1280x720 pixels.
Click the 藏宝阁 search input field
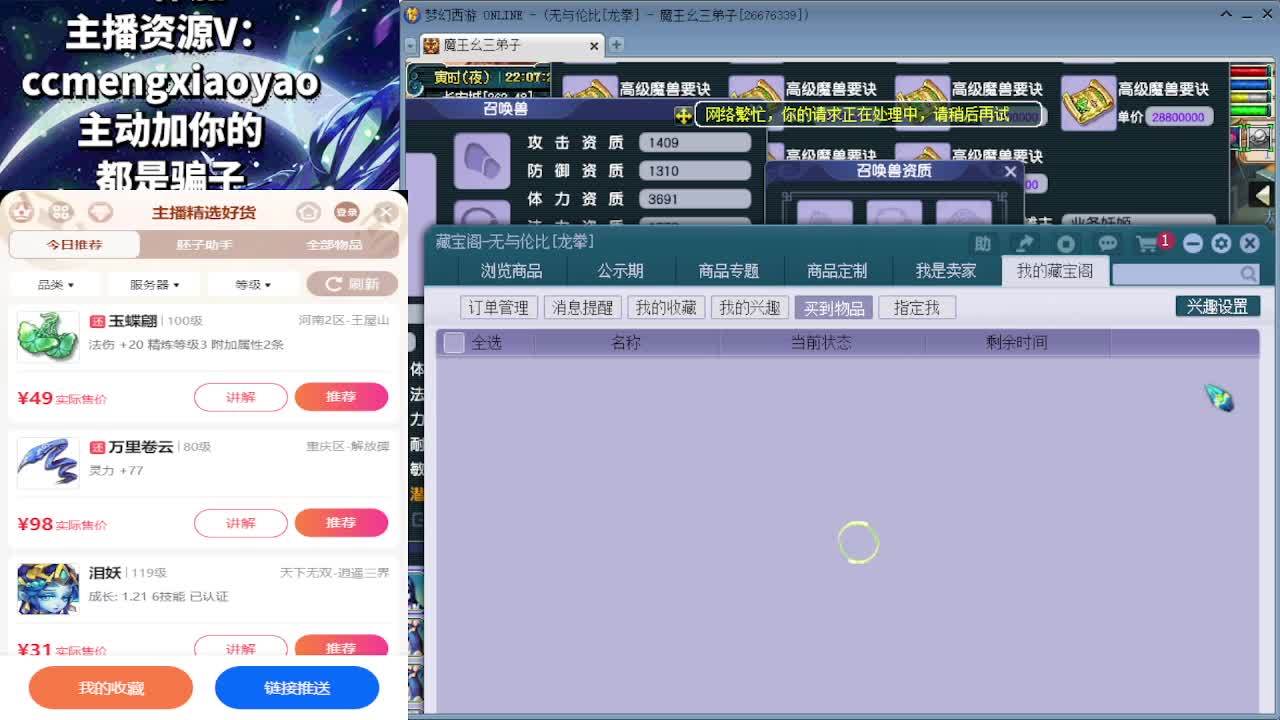(1176, 273)
